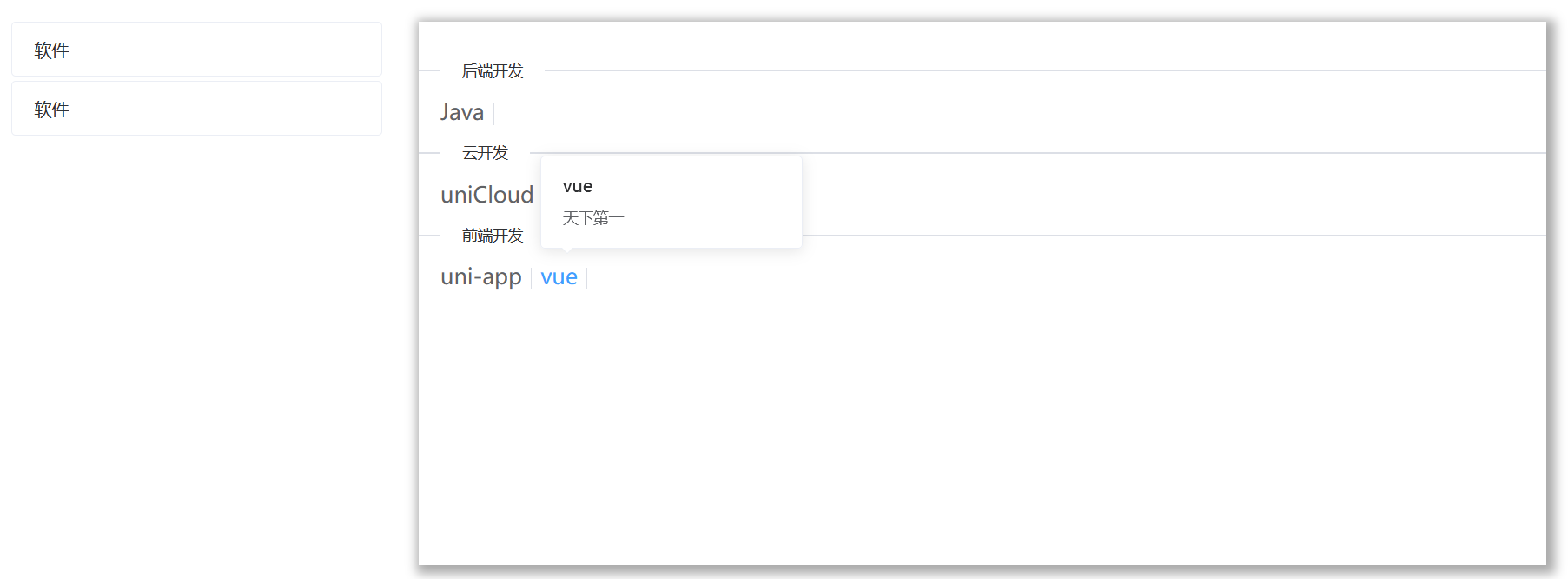Click the short divider line before 云开发
Viewport: 1568px width, 579px height.
point(429,153)
